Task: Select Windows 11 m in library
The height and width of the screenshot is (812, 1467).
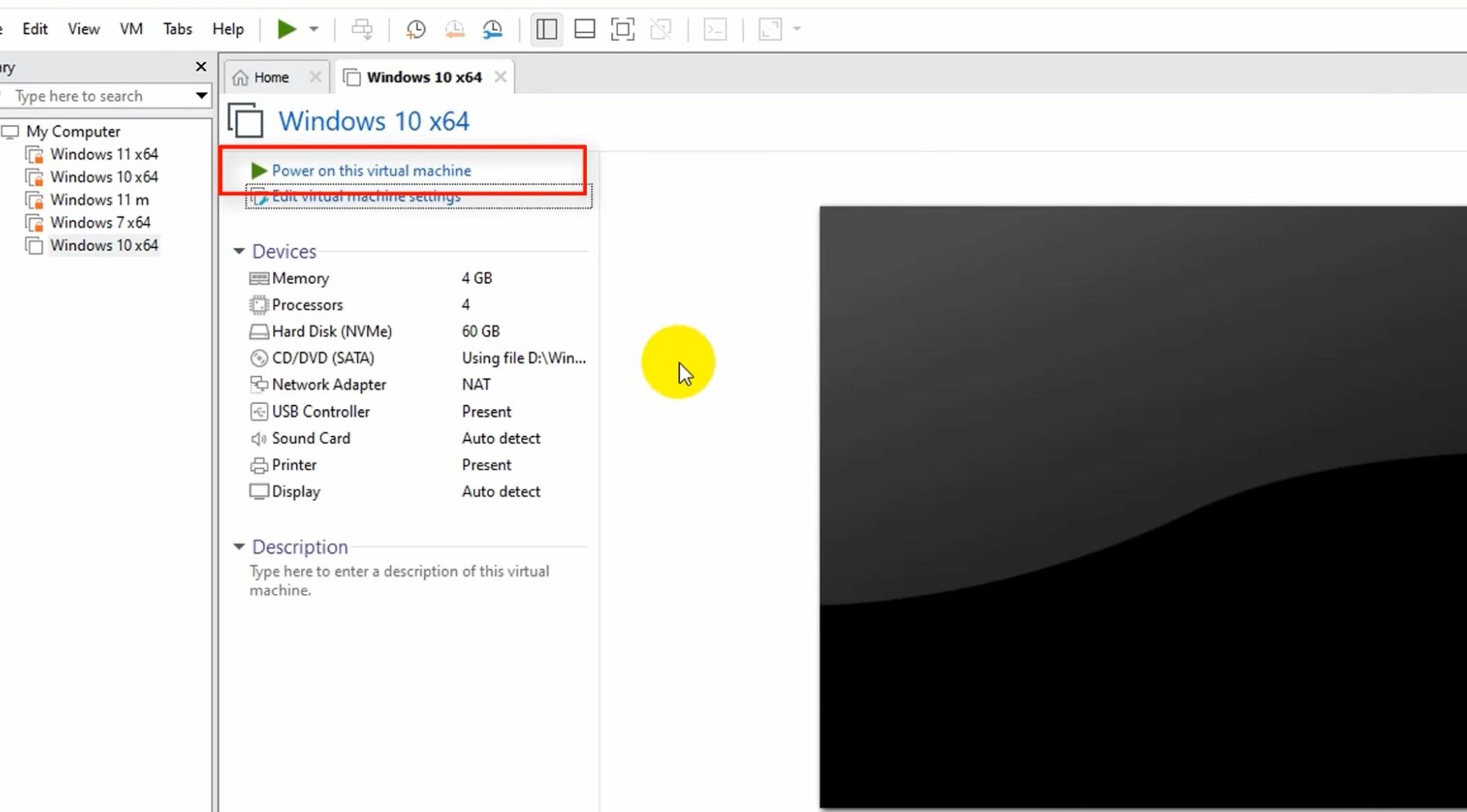Action: coord(99,200)
